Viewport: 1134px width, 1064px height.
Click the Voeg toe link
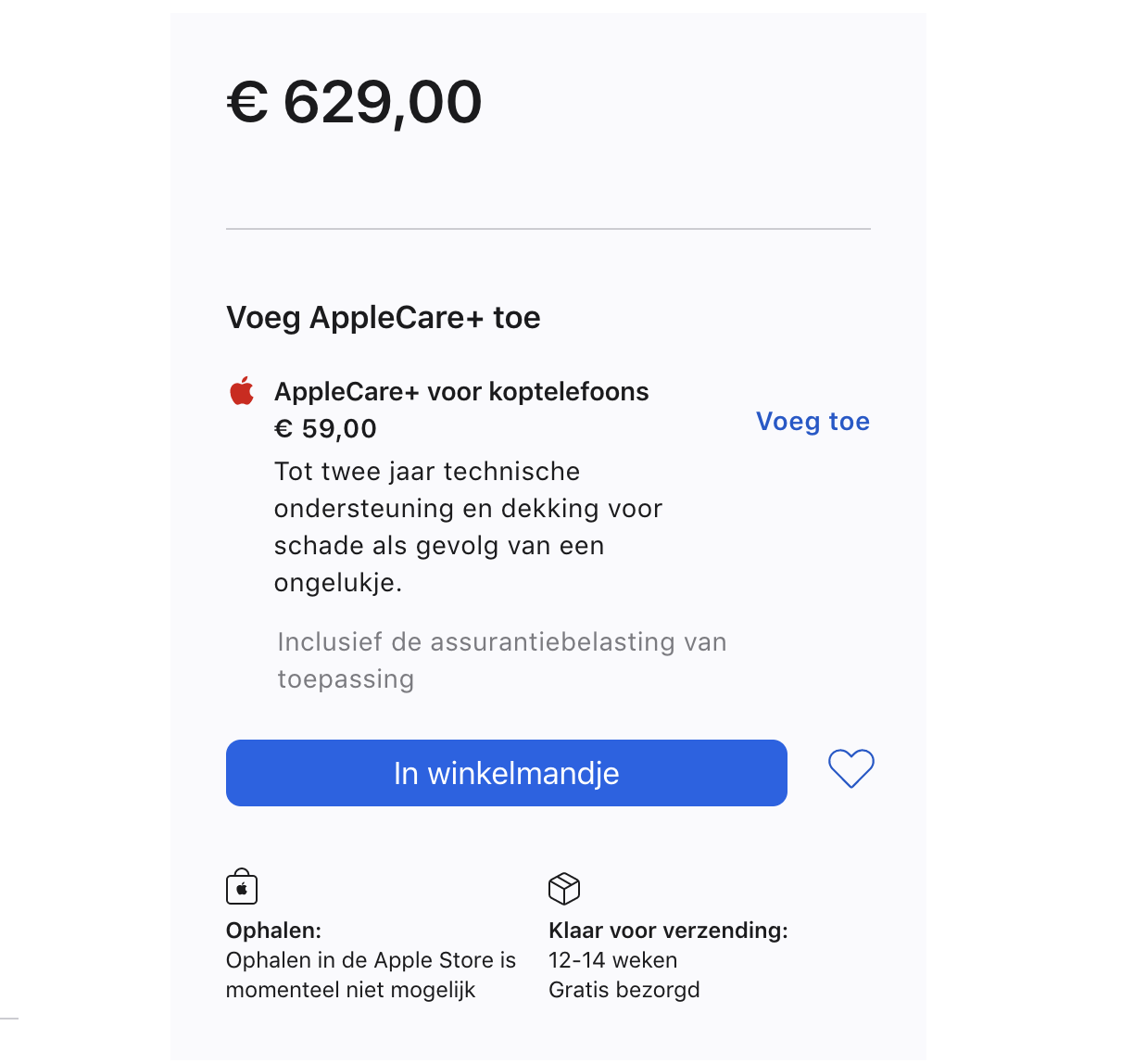click(813, 422)
